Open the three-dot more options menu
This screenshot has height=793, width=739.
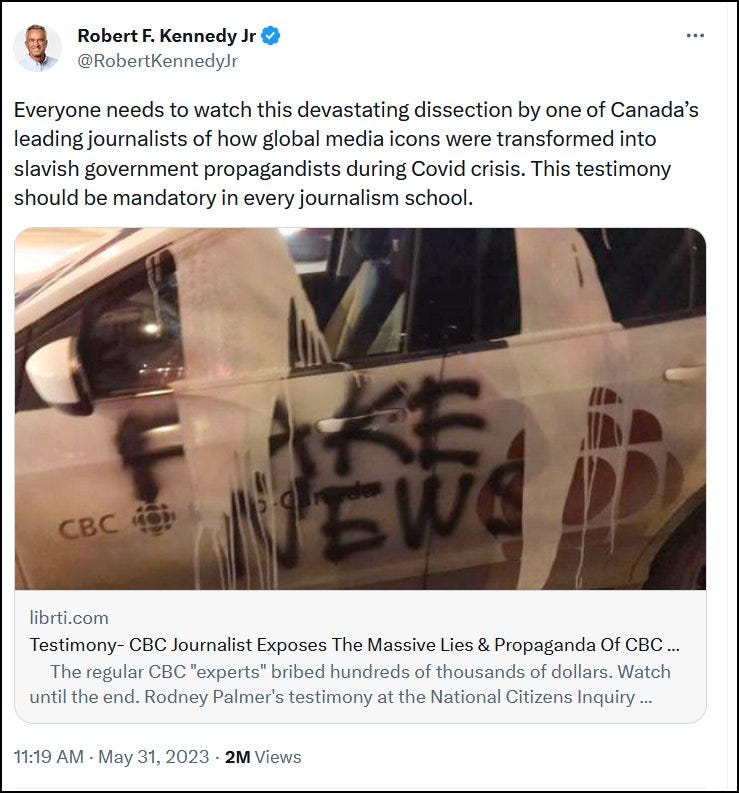click(x=695, y=35)
